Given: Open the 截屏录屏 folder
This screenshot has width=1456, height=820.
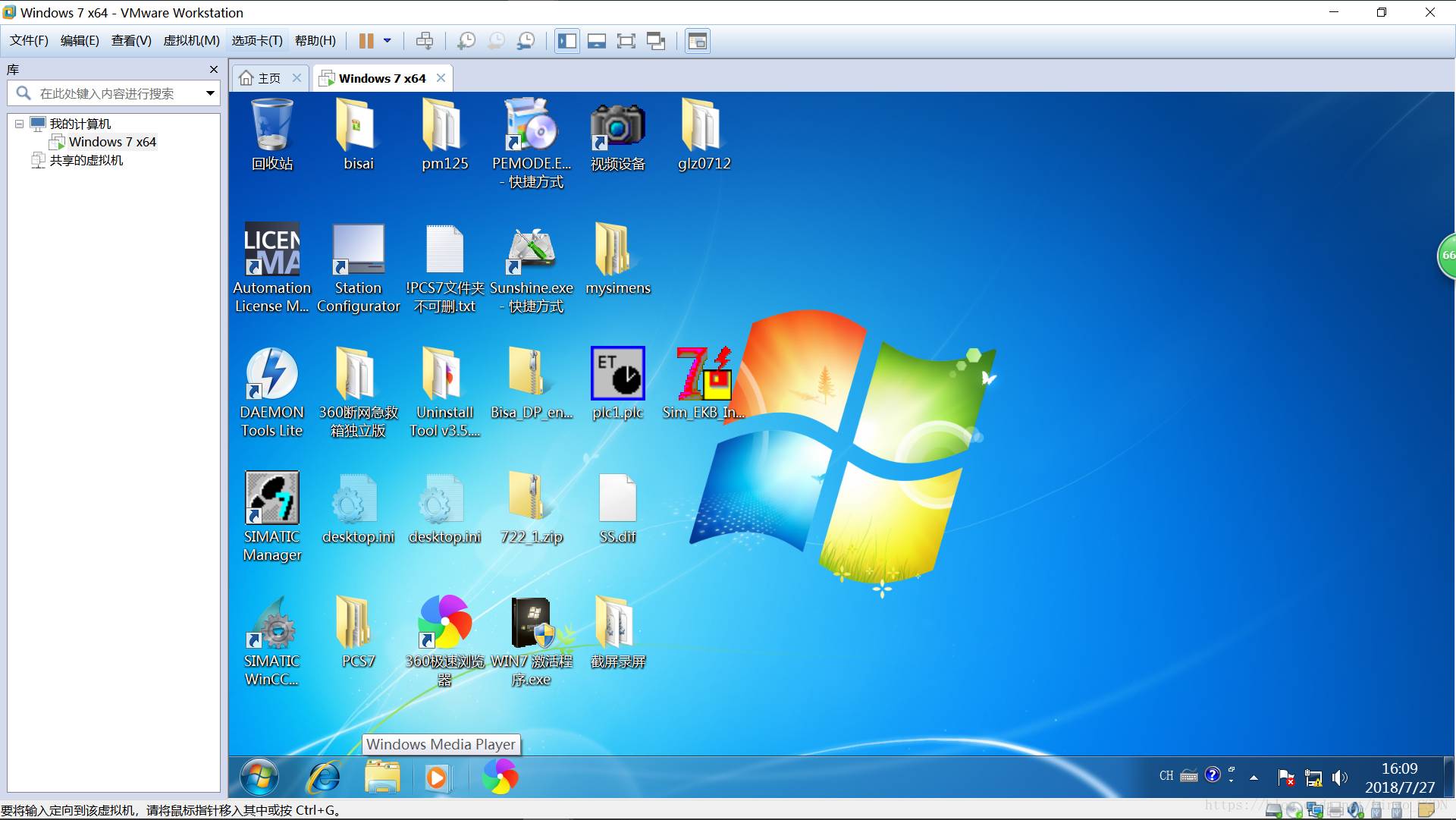Looking at the screenshot, I should pos(617,632).
